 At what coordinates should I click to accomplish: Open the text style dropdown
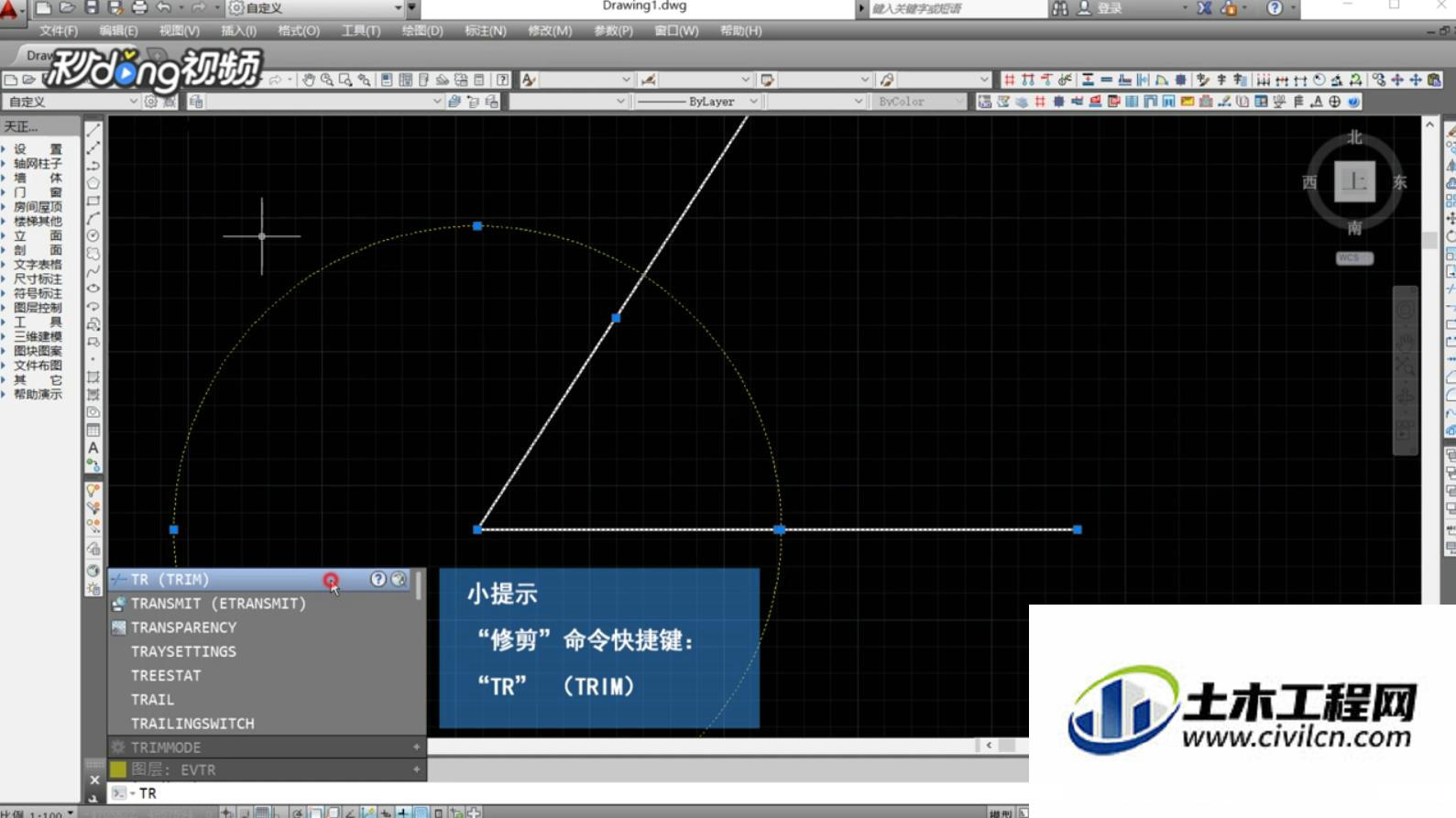(586, 80)
